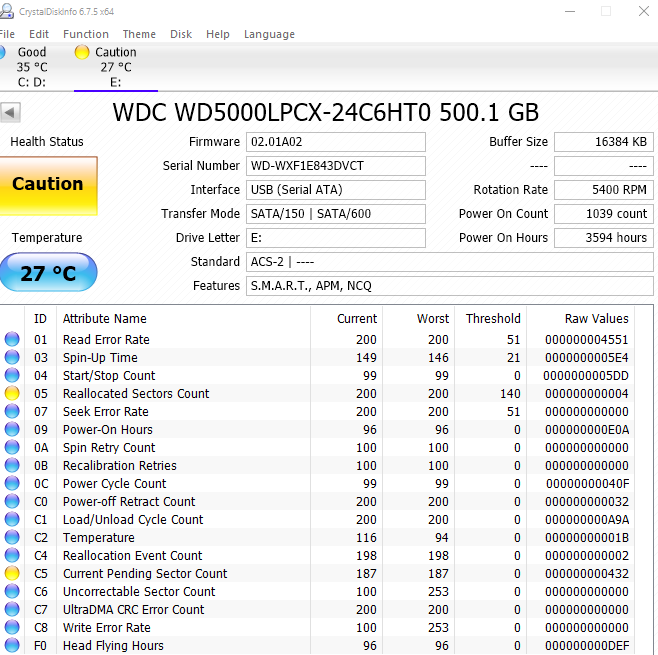Screen dimensions: 658x655
Task: Click the Power On Count value 1039 count
Action: pyautogui.click(x=603, y=214)
